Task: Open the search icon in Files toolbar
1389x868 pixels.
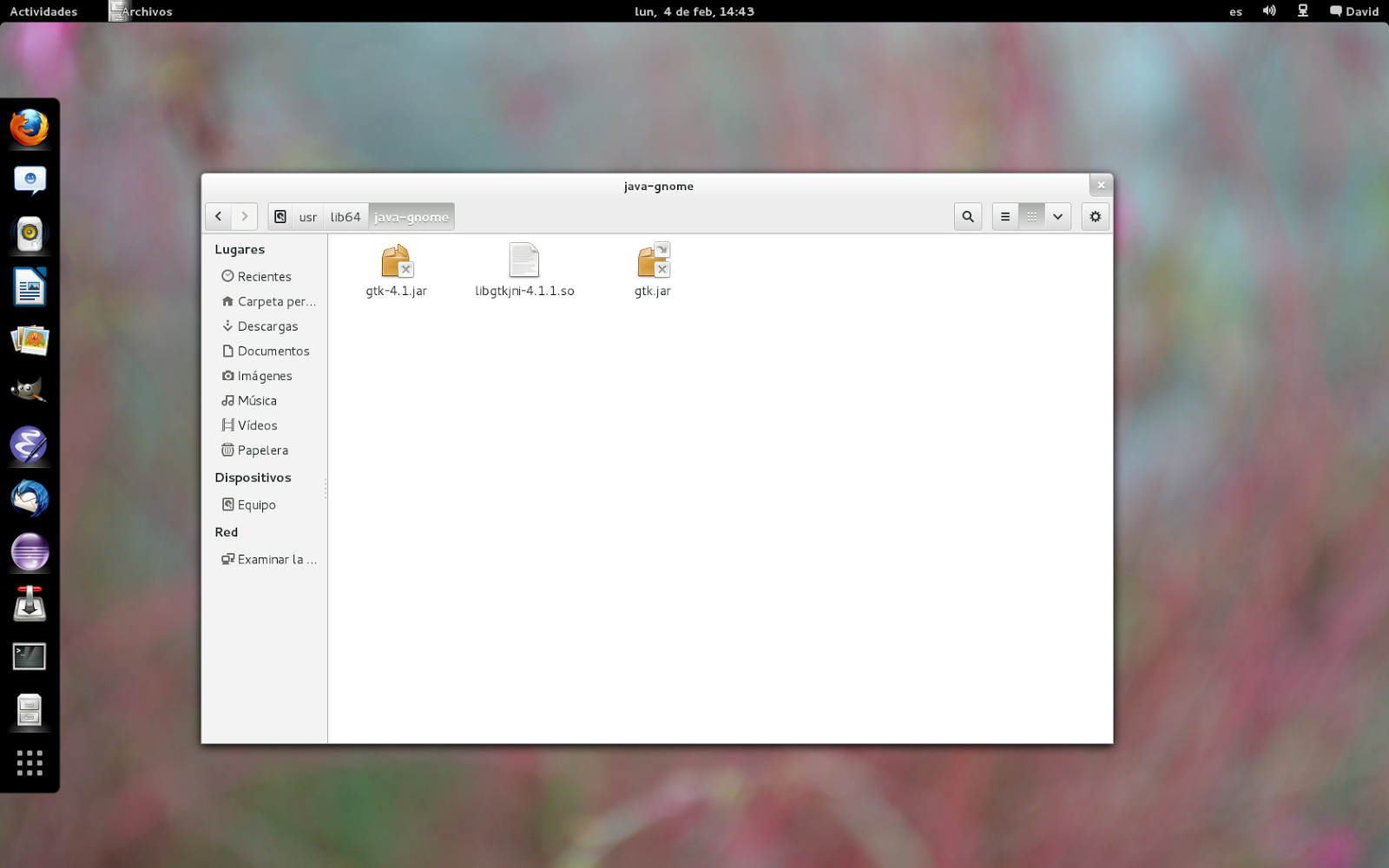Action: (967, 216)
